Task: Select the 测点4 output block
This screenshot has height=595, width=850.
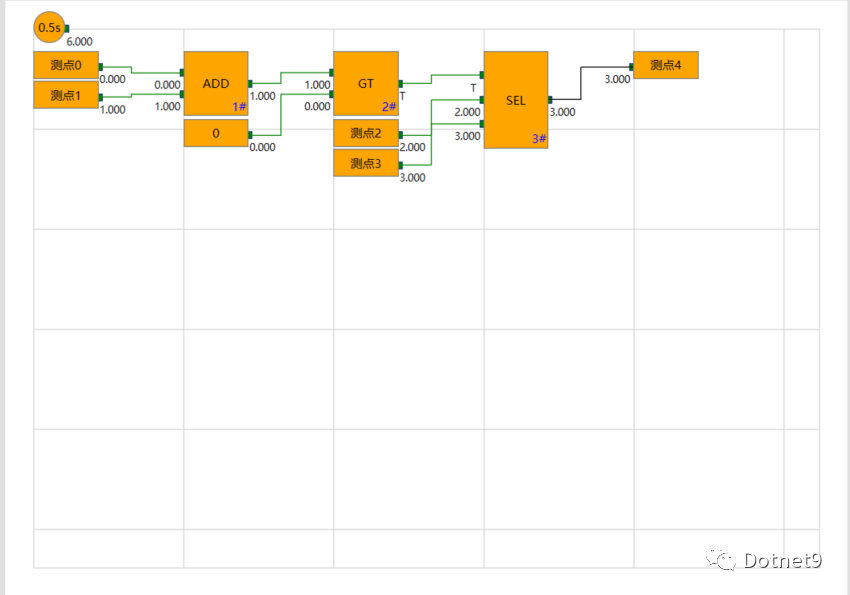Action: [666, 65]
